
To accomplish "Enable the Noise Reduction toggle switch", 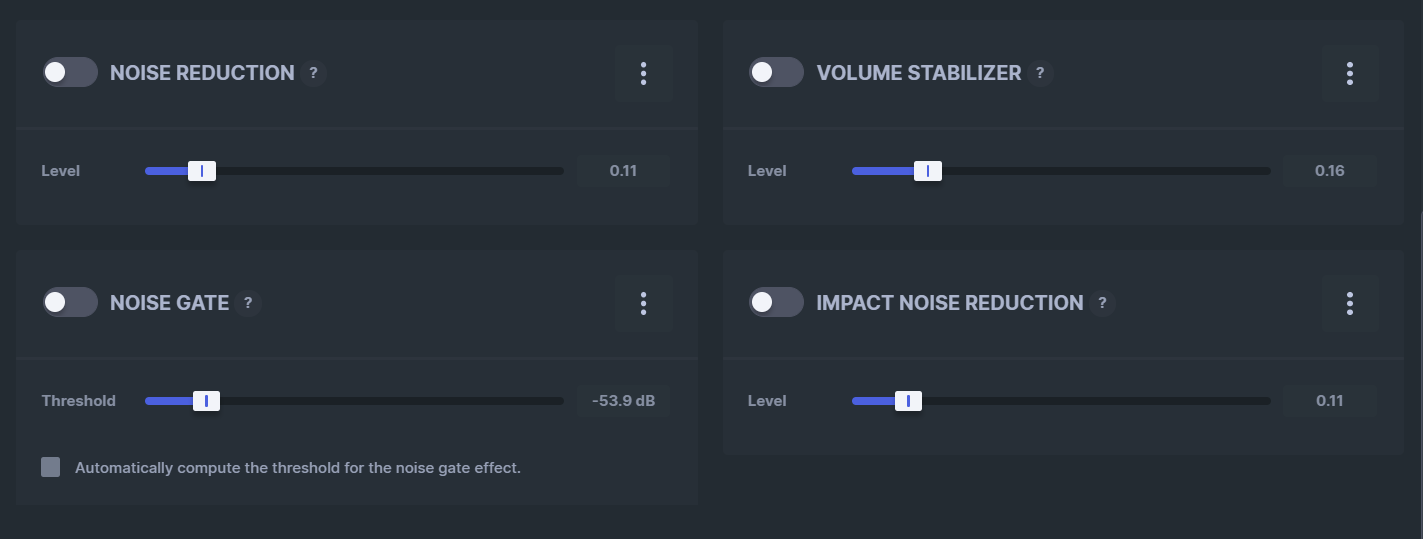I will click(x=70, y=72).
